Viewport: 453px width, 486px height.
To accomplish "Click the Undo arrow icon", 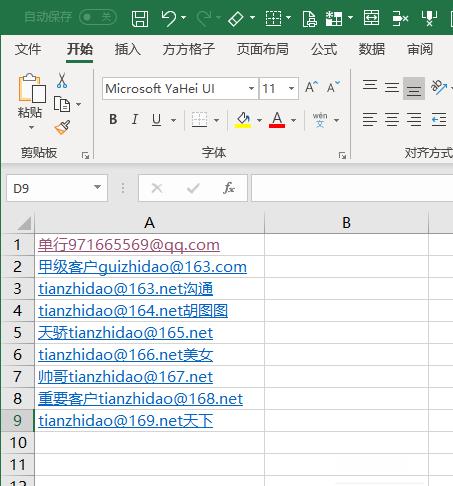I will tap(169, 18).
